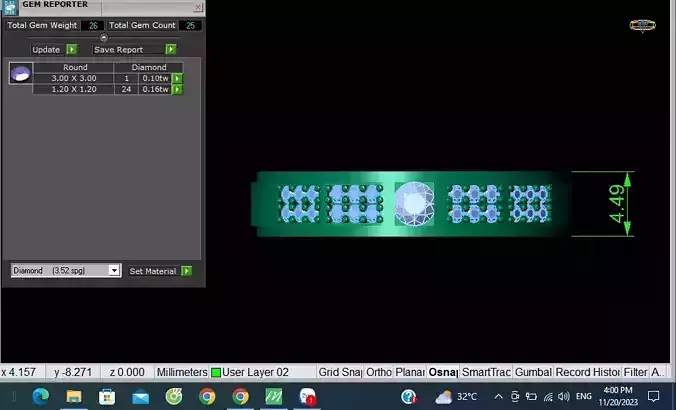Toggle Gumball in status bar
The height and width of the screenshot is (410, 676).
(533, 372)
